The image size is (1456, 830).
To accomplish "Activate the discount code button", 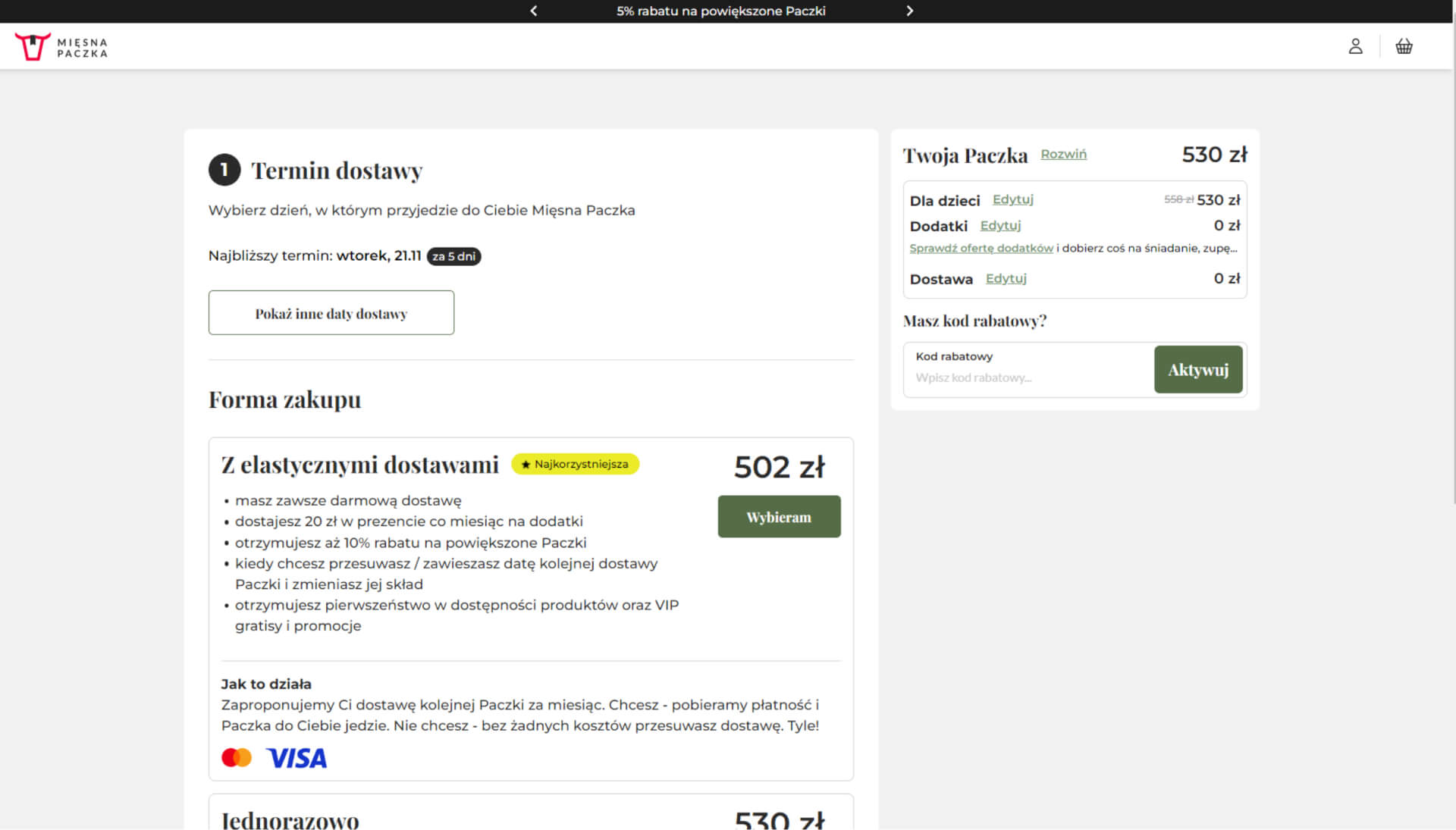I will (x=1197, y=370).
